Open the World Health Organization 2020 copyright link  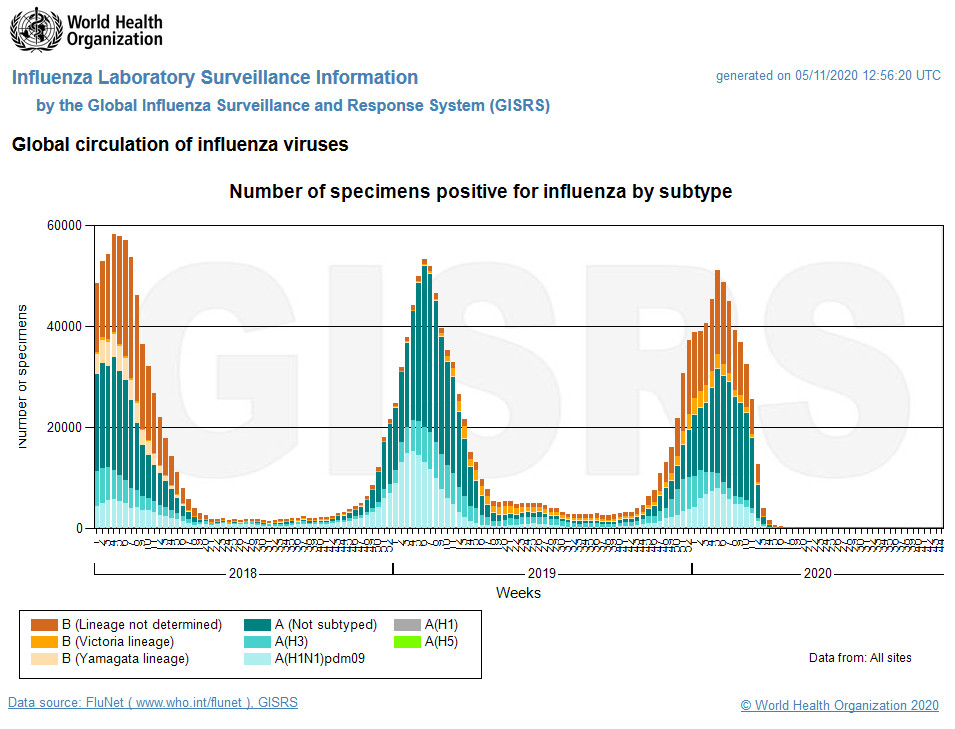839,706
